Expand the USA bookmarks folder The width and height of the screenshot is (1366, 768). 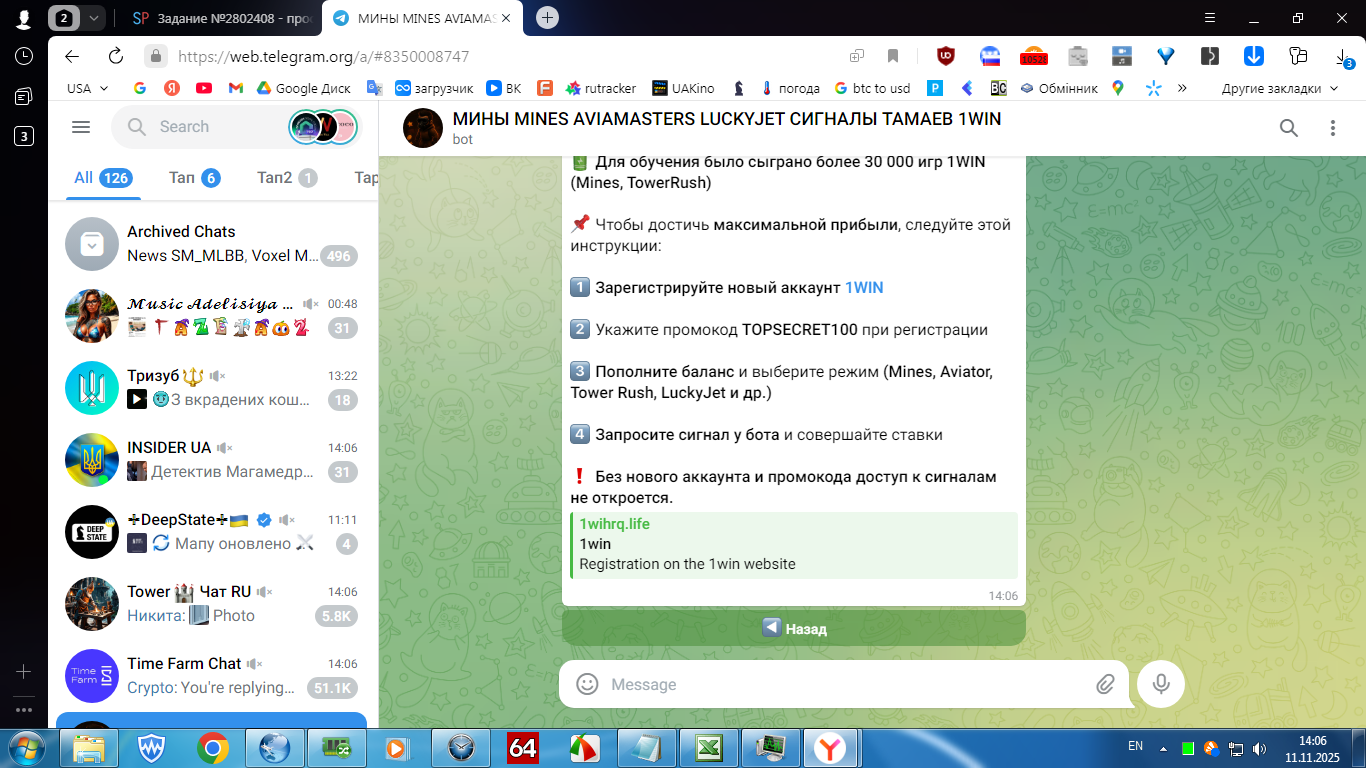click(87, 88)
